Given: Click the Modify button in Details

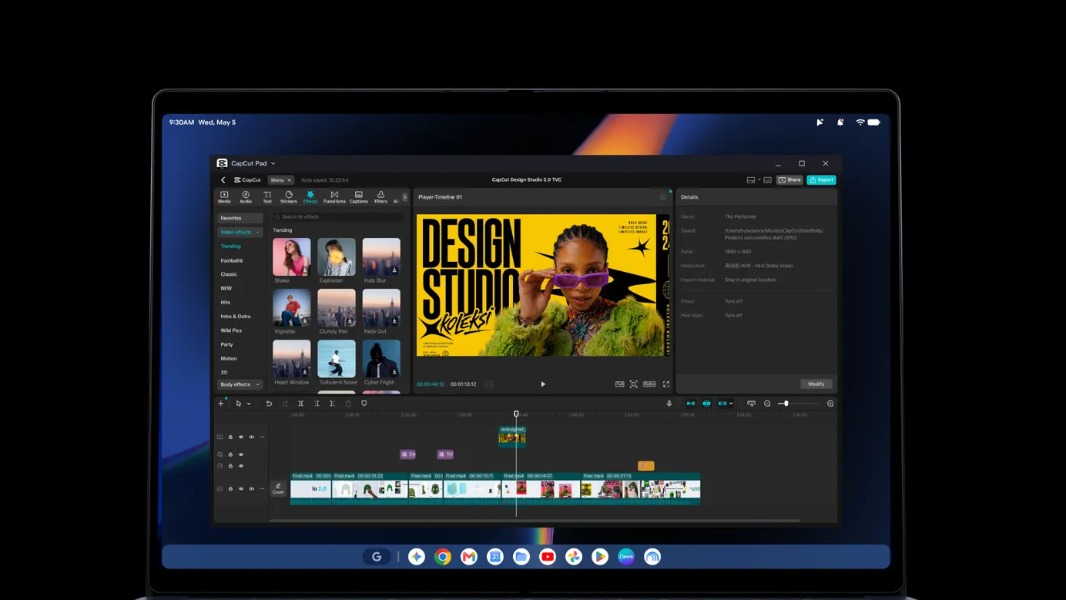Looking at the screenshot, I should [x=816, y=384].
